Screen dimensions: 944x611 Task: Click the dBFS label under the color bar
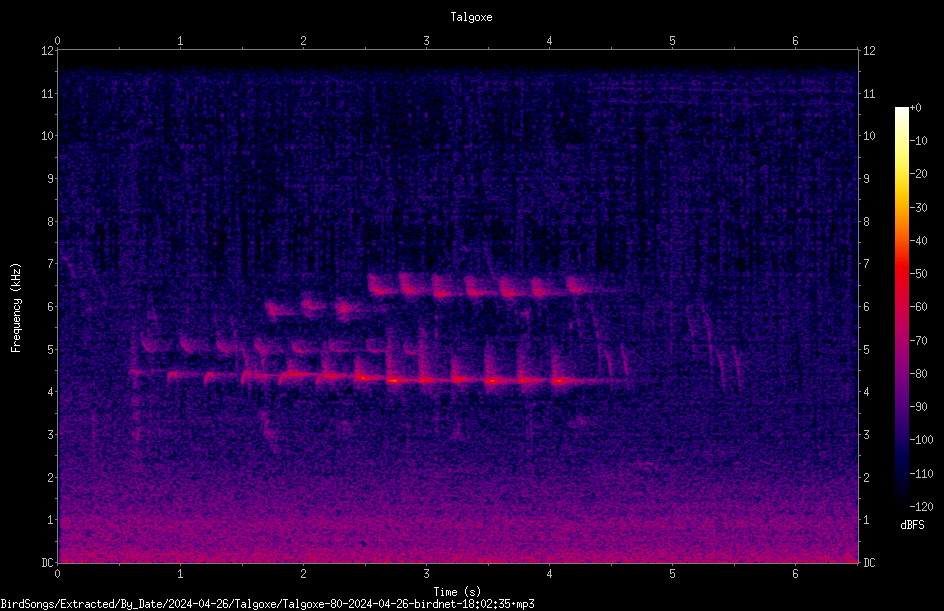[912, 525]
